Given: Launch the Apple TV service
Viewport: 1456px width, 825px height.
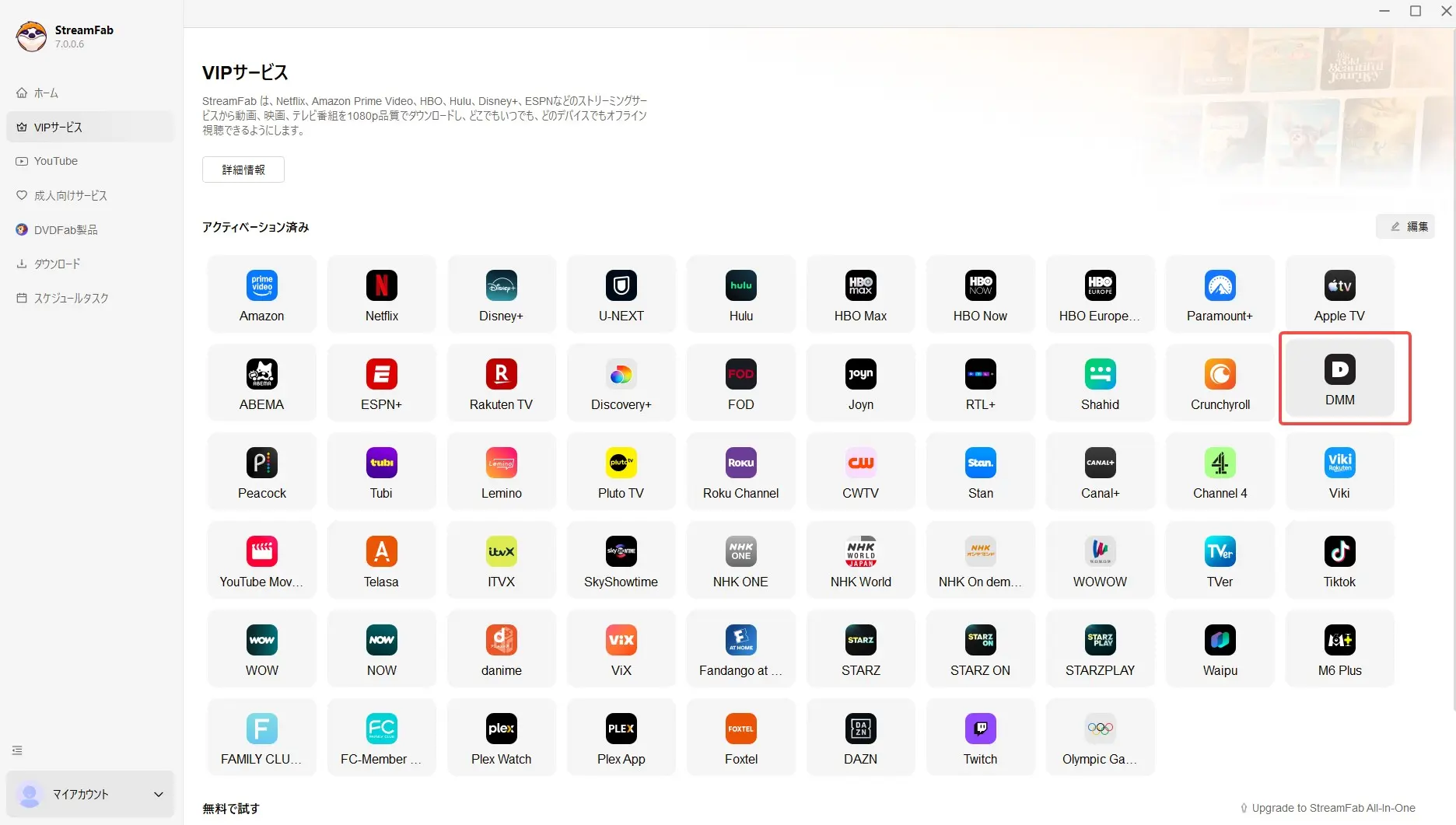Looking at the screenshot, I should [1340, 294].
